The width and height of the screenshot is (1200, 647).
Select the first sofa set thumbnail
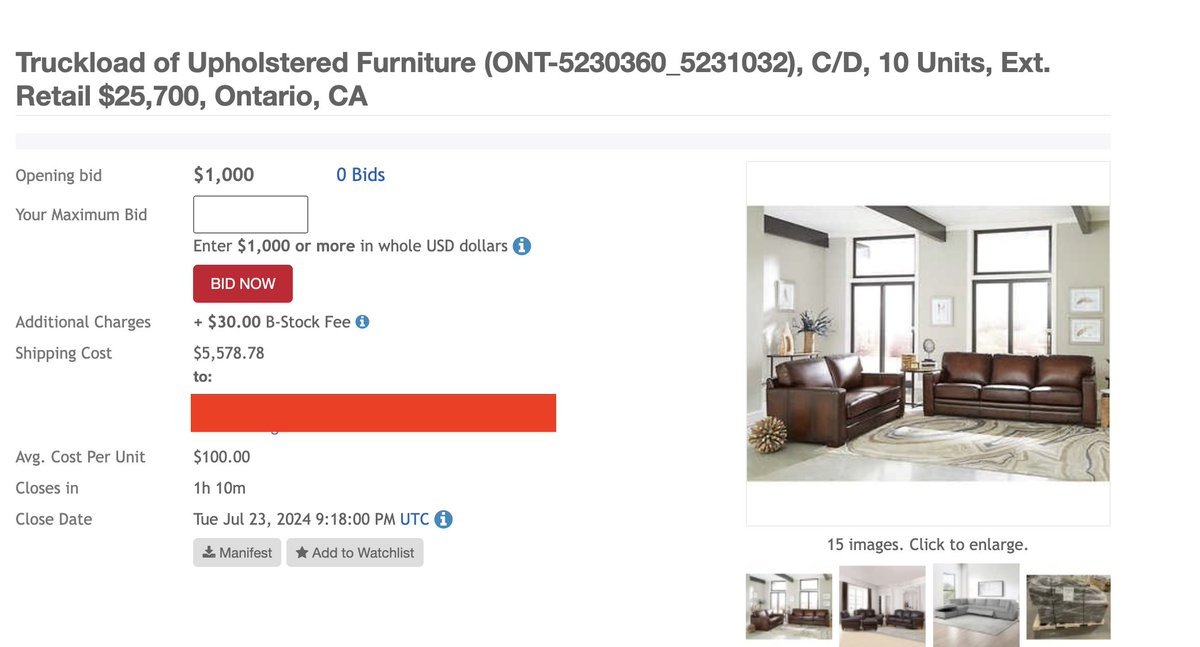click(x=789, y=606)
